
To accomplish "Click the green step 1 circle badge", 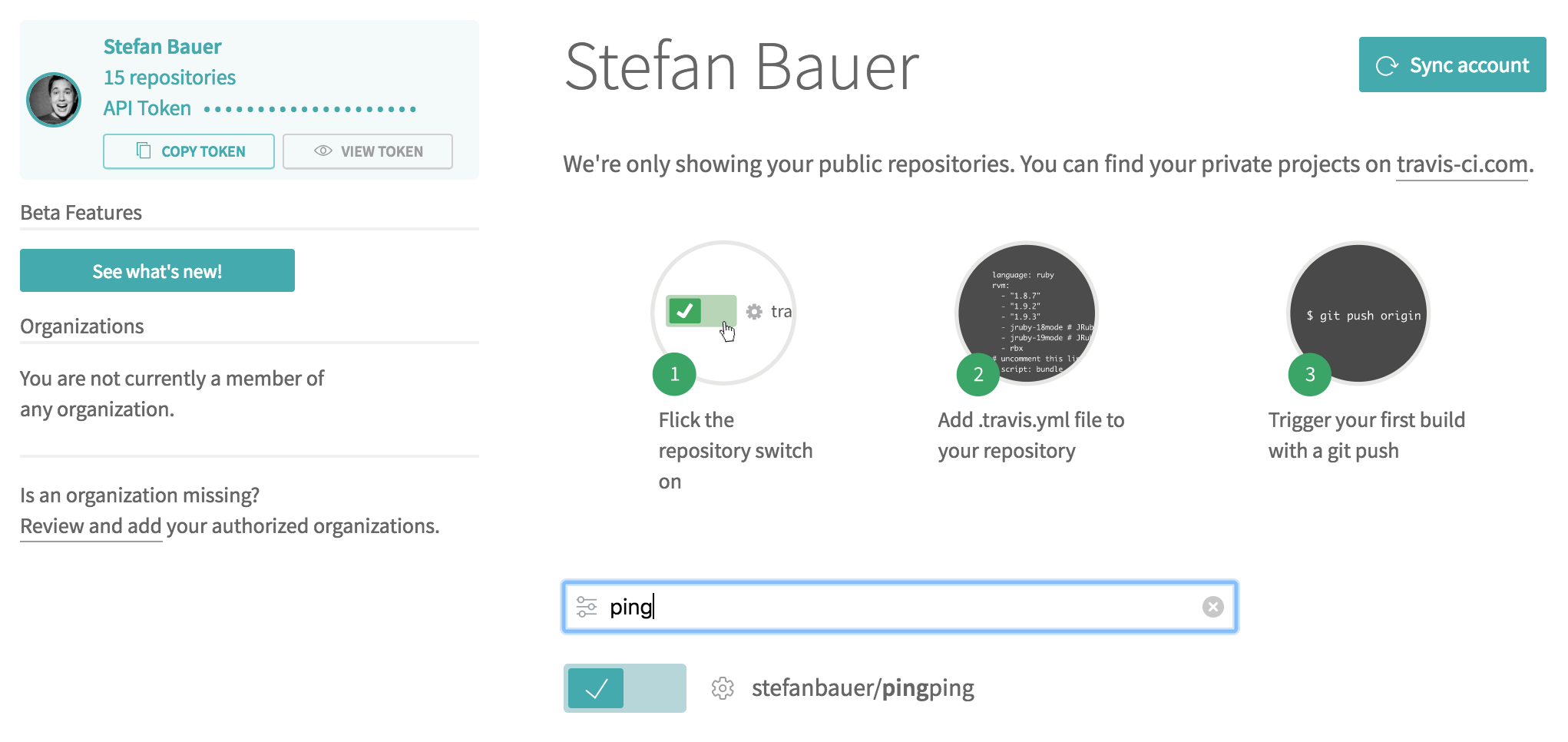I will [674, 374].
